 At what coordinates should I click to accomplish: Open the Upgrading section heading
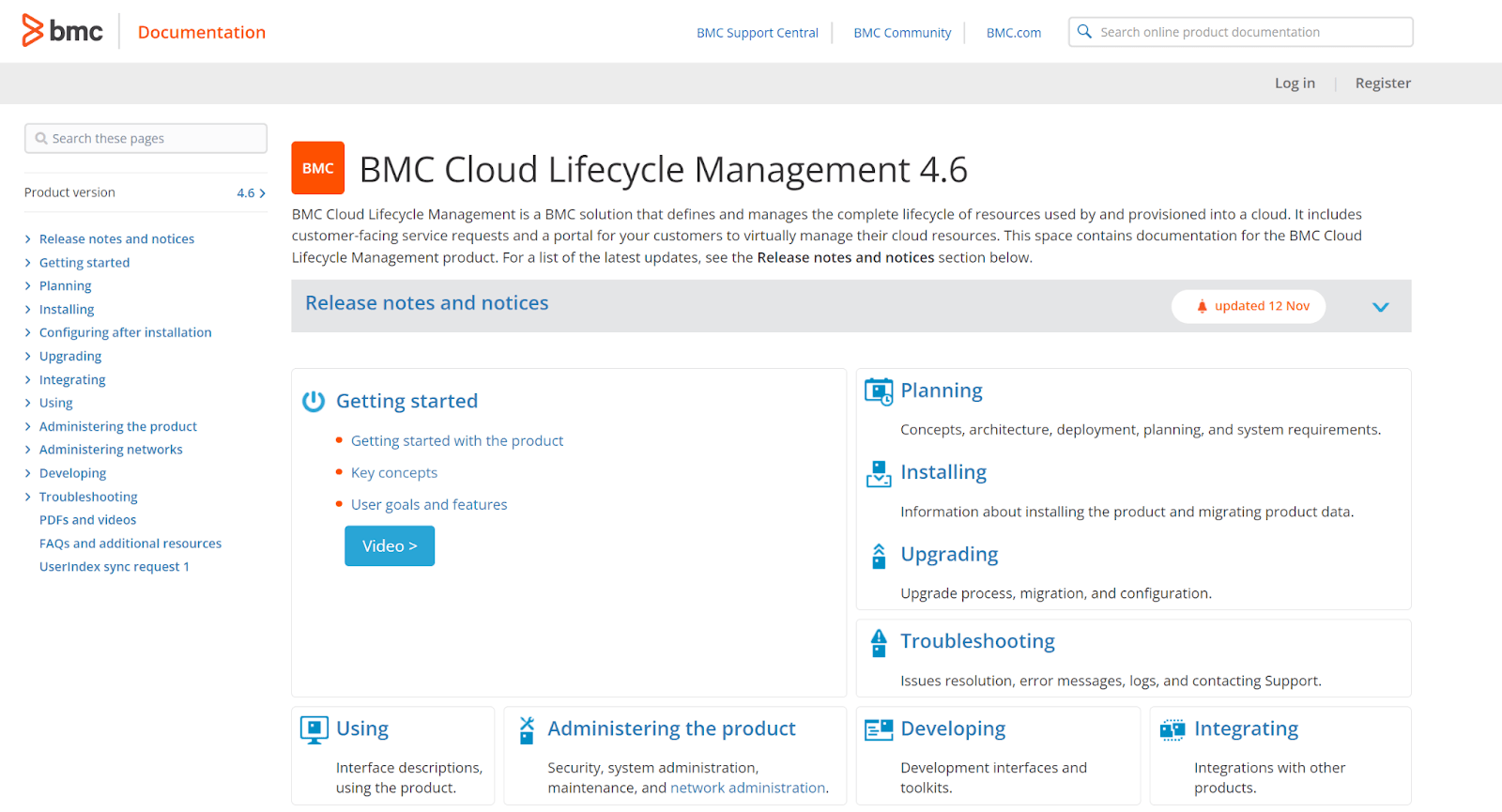click(x=949, y=554)
